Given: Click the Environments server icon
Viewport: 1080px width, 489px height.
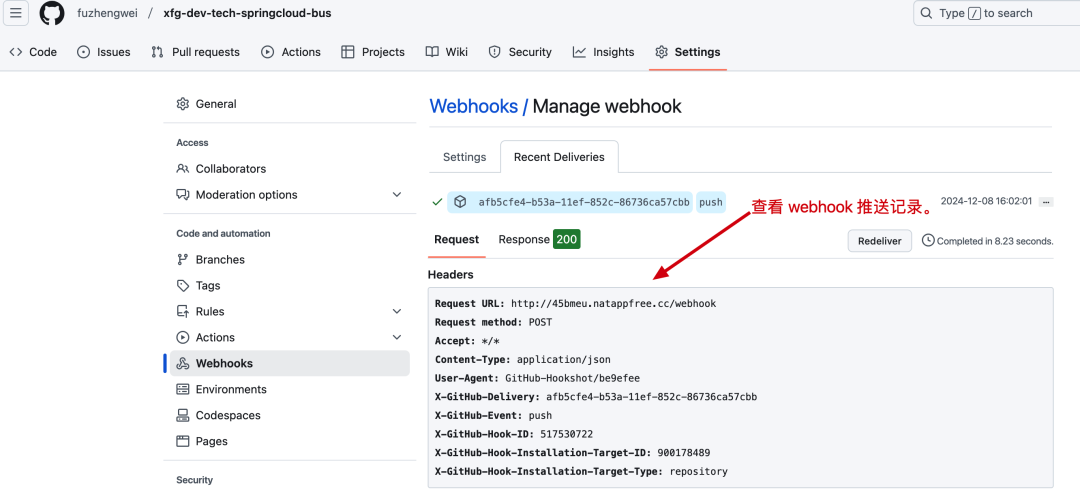Looking at the screenshot, I should coord(183,389).
